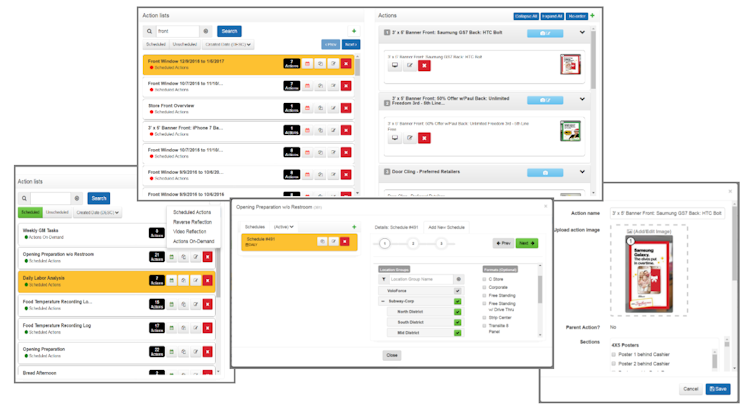
Task: Check Poster 2 behind Cashier section
Action: [614, 364]
